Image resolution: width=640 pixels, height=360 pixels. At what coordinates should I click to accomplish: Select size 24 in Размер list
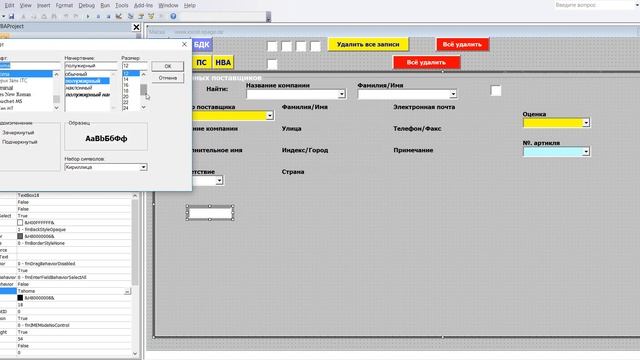126,108
